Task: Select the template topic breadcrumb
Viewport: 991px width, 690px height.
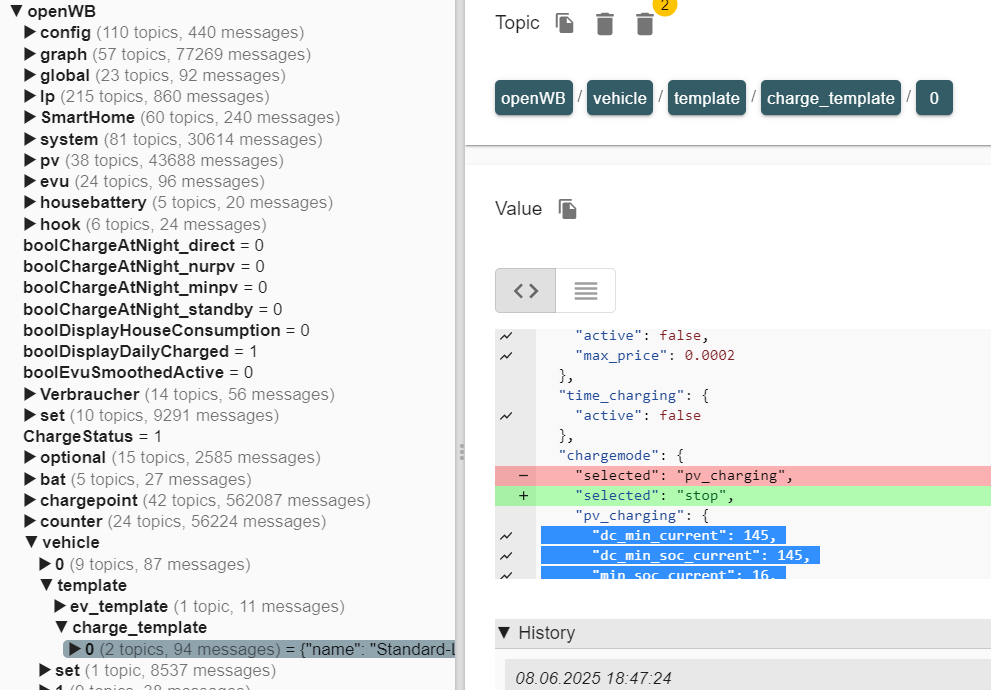Action: tap(707, 98)
